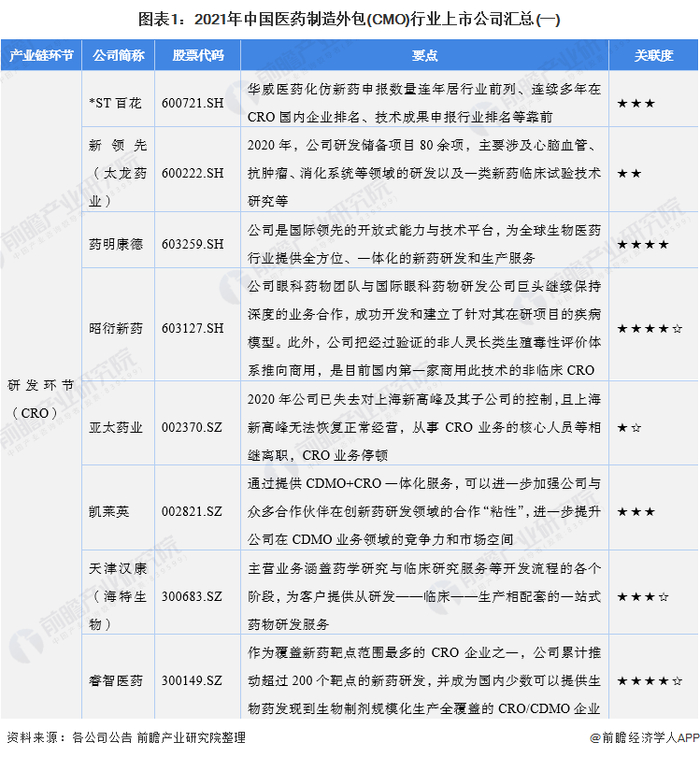Click stock code 002821.SZ

192,511
